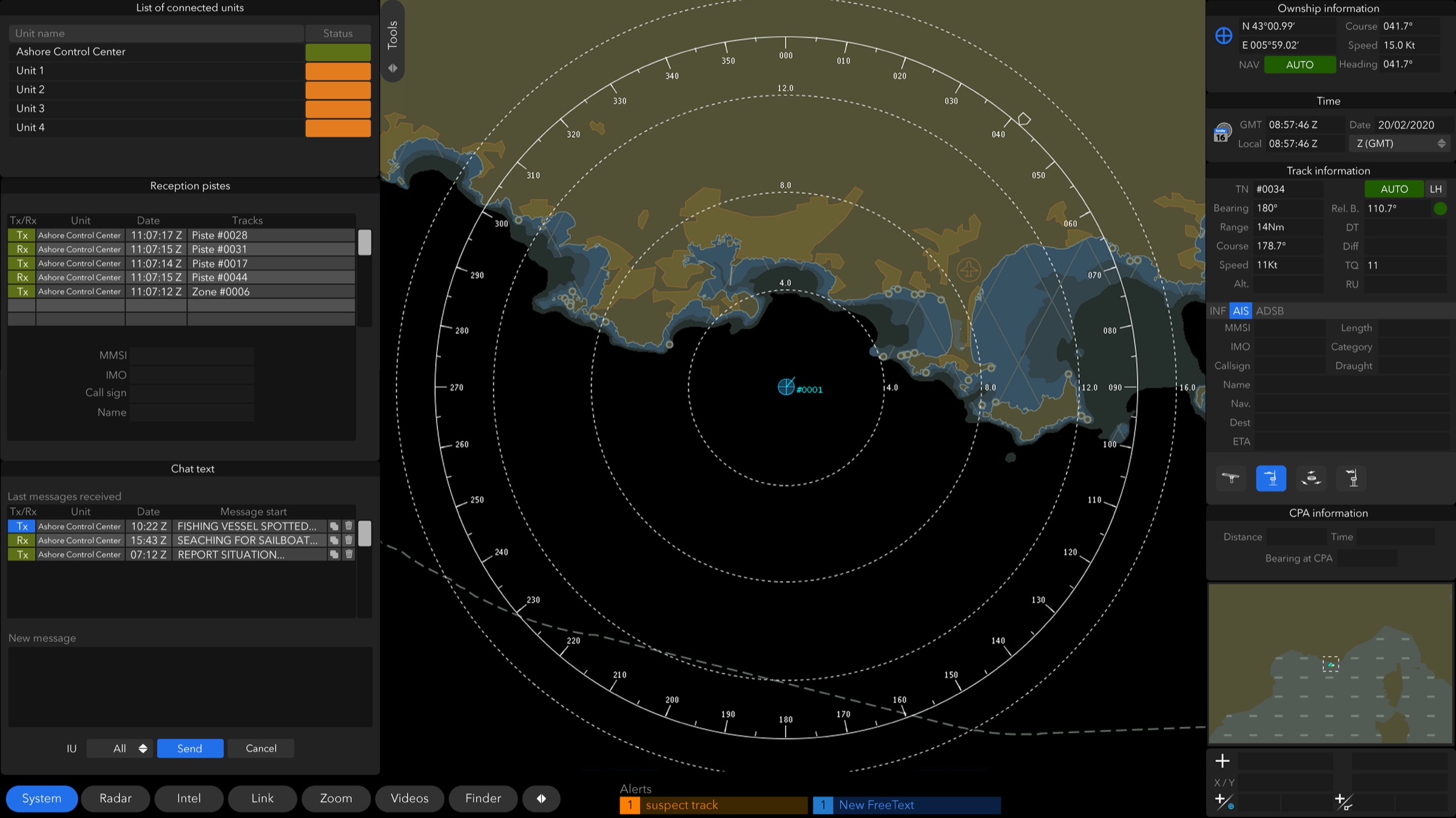This screenshot has width=1456, height=818.
Task: Copy the FISHING VESSEL SPOTTED message
Action: click(334, 526)
